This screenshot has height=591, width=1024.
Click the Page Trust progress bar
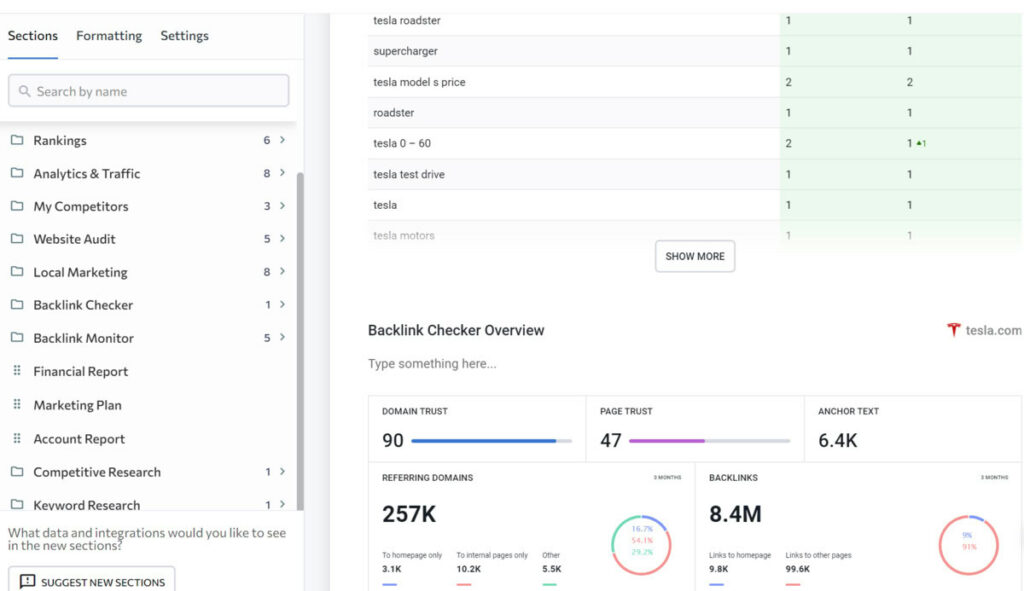tap(709, 441)
